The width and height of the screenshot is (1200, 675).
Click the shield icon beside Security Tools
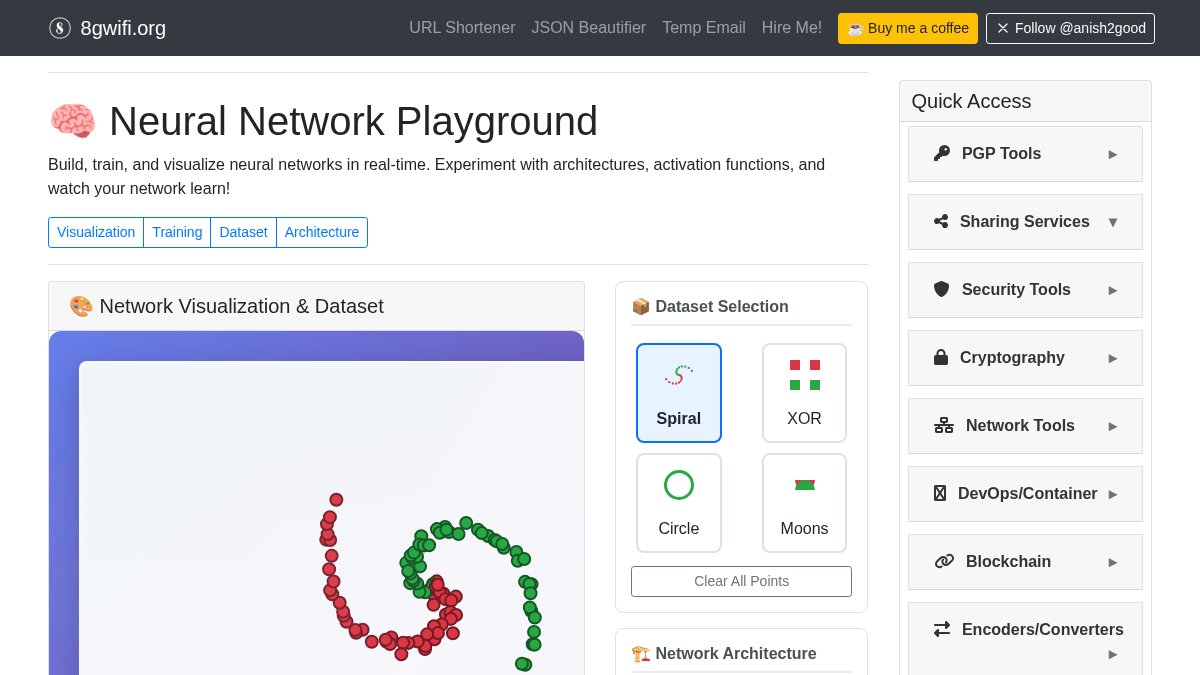941,289
